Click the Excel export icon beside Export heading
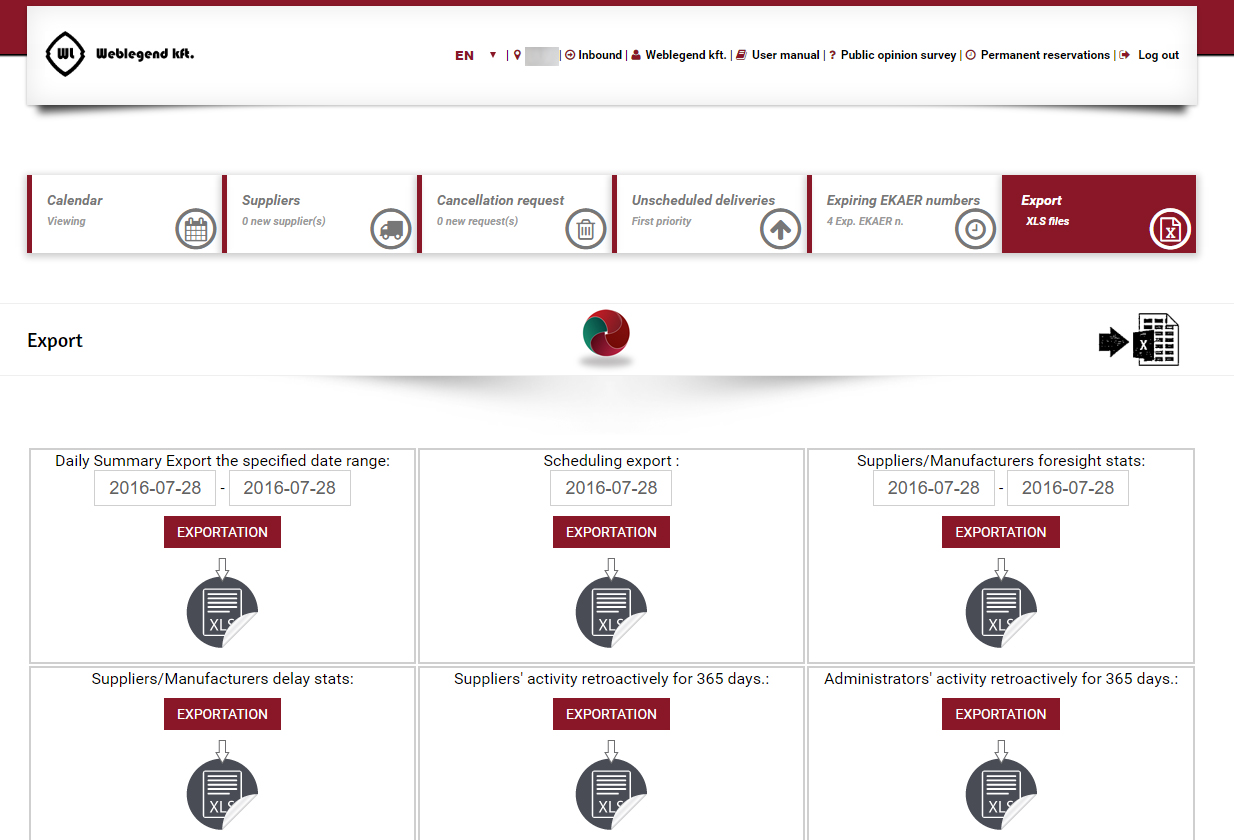 pyautogui.click(x=1139, y=340)
